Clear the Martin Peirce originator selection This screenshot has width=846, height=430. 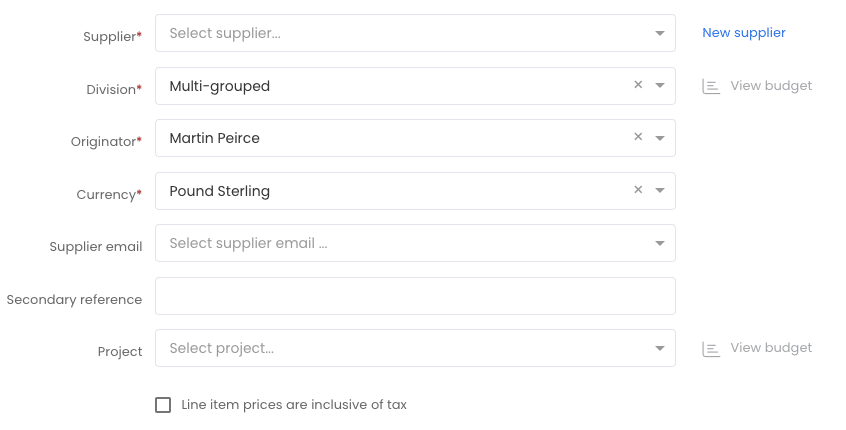coord(638,137)
